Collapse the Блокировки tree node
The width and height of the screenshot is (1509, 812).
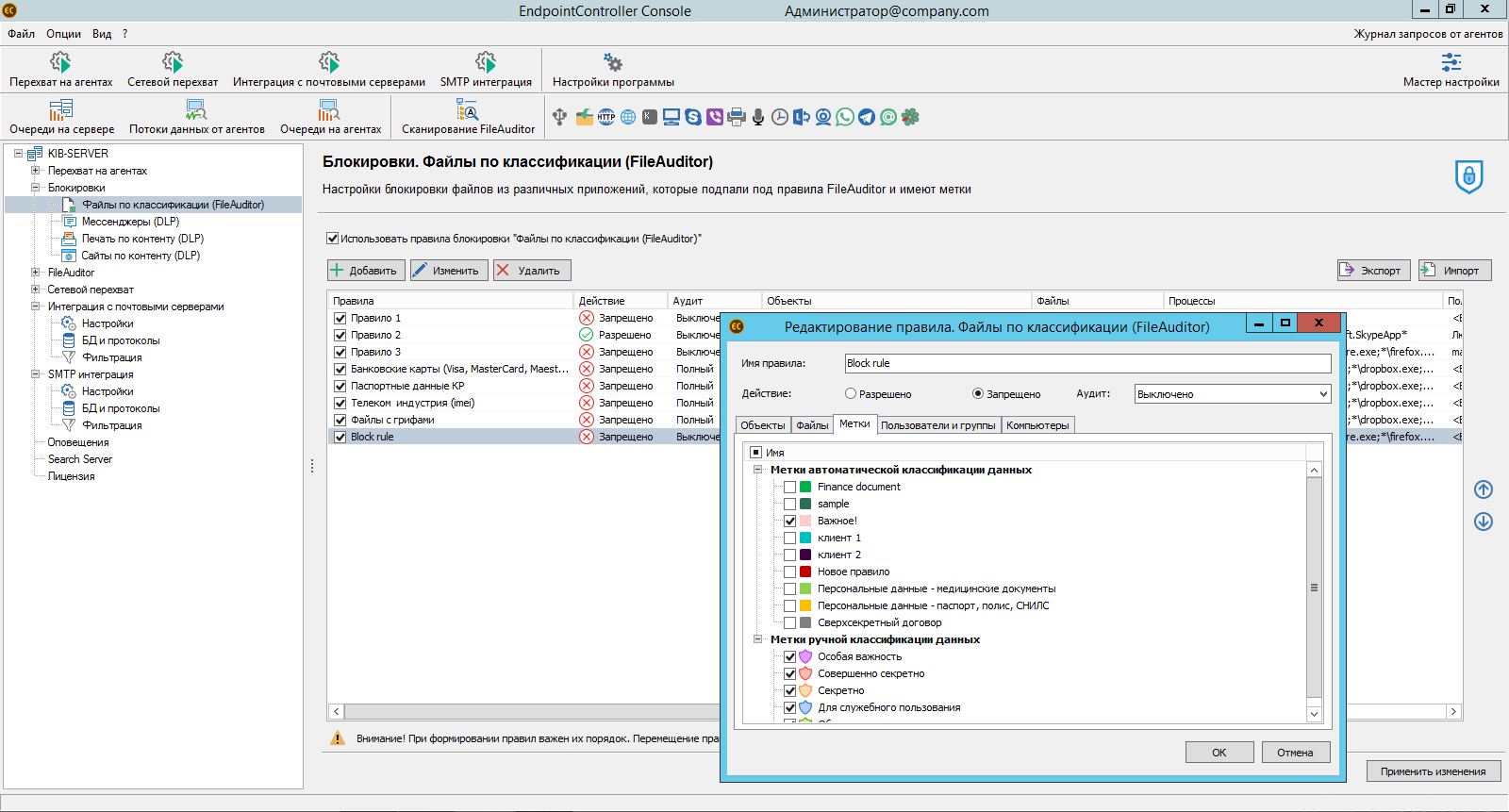[x=36, y=188]
